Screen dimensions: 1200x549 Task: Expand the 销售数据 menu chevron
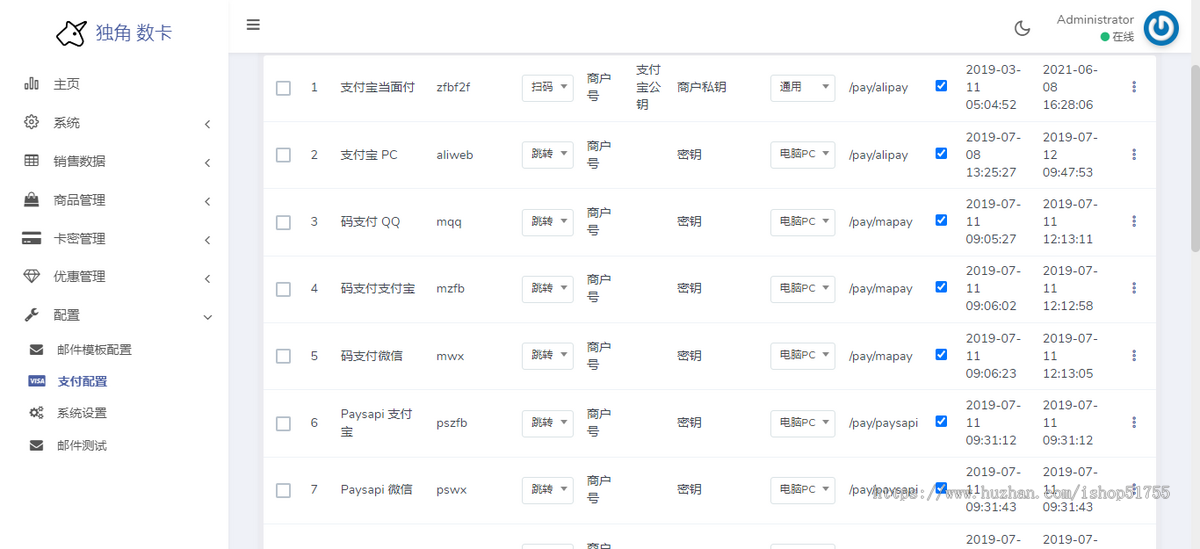pyautogui.click(x=207, y=163)
